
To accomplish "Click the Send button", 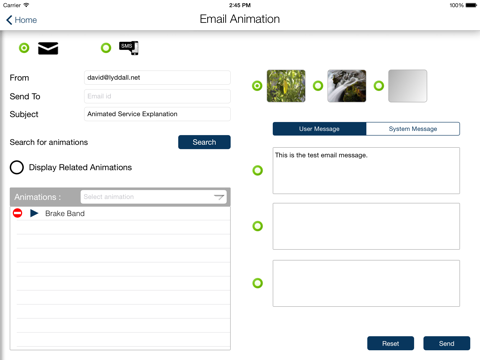I will tap(447, 343).
